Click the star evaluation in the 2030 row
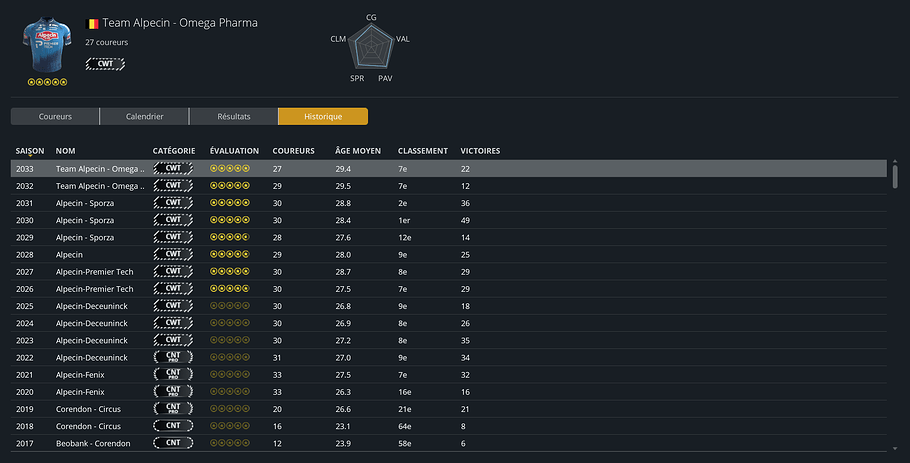The width and height of the screenshot is (910, 463). click(x=230, y=220)
